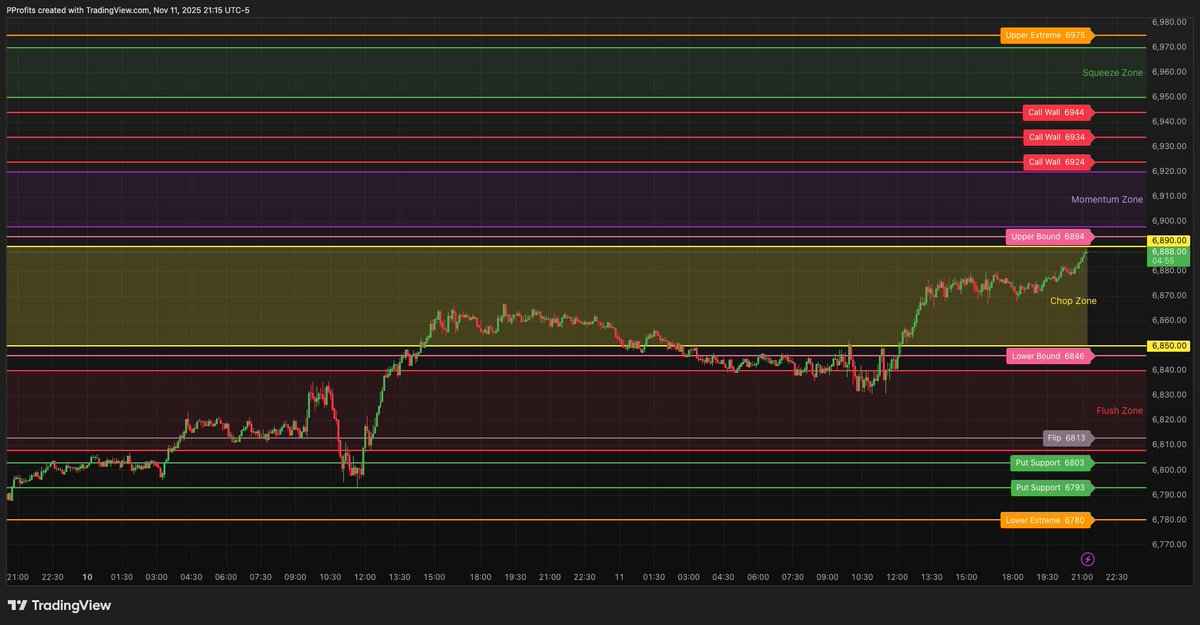
Task: Click the green current price label 6,886.00
Action: click(x=1170, y=255)
